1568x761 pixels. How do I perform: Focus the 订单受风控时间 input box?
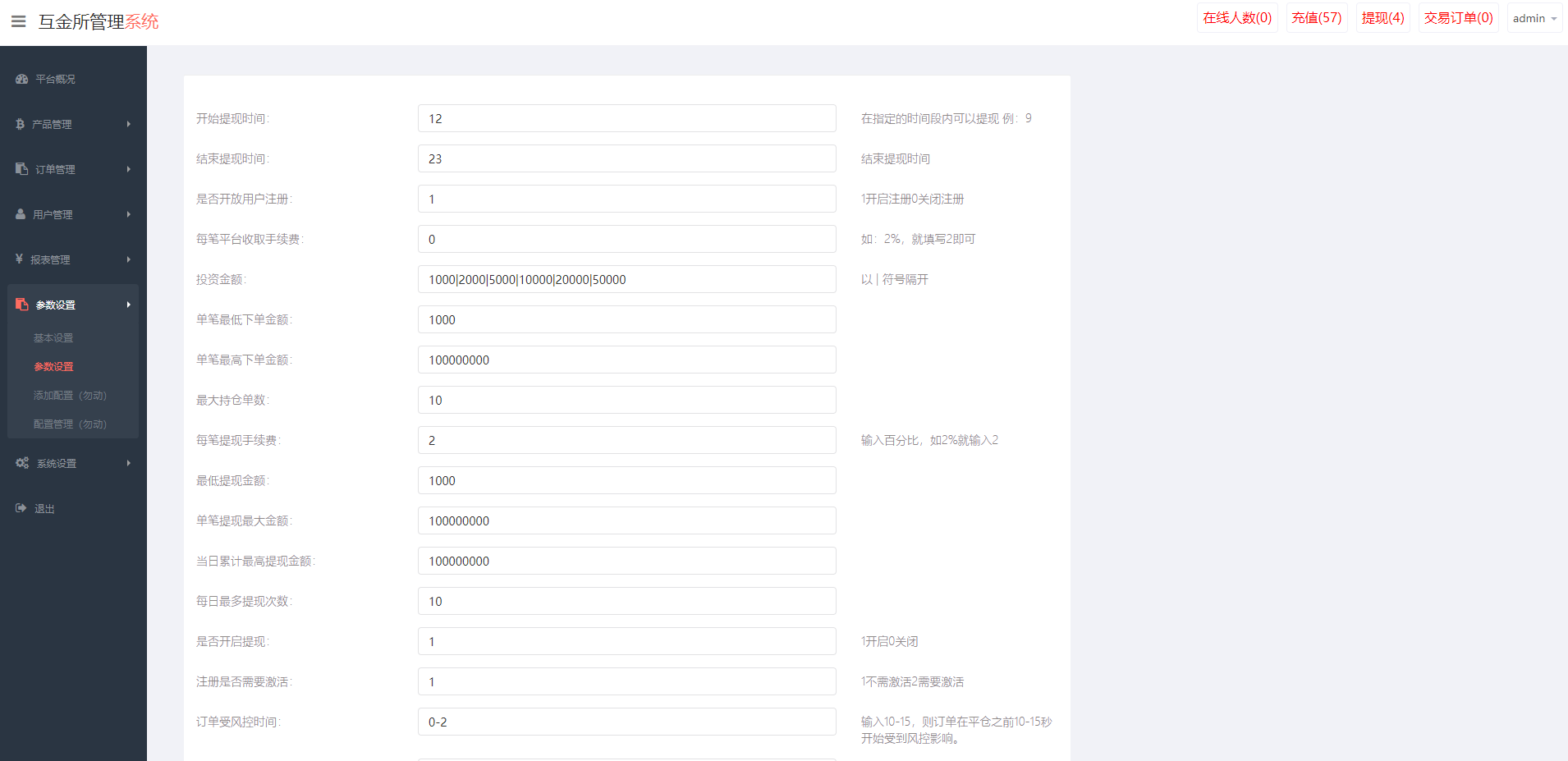point(626,722)
